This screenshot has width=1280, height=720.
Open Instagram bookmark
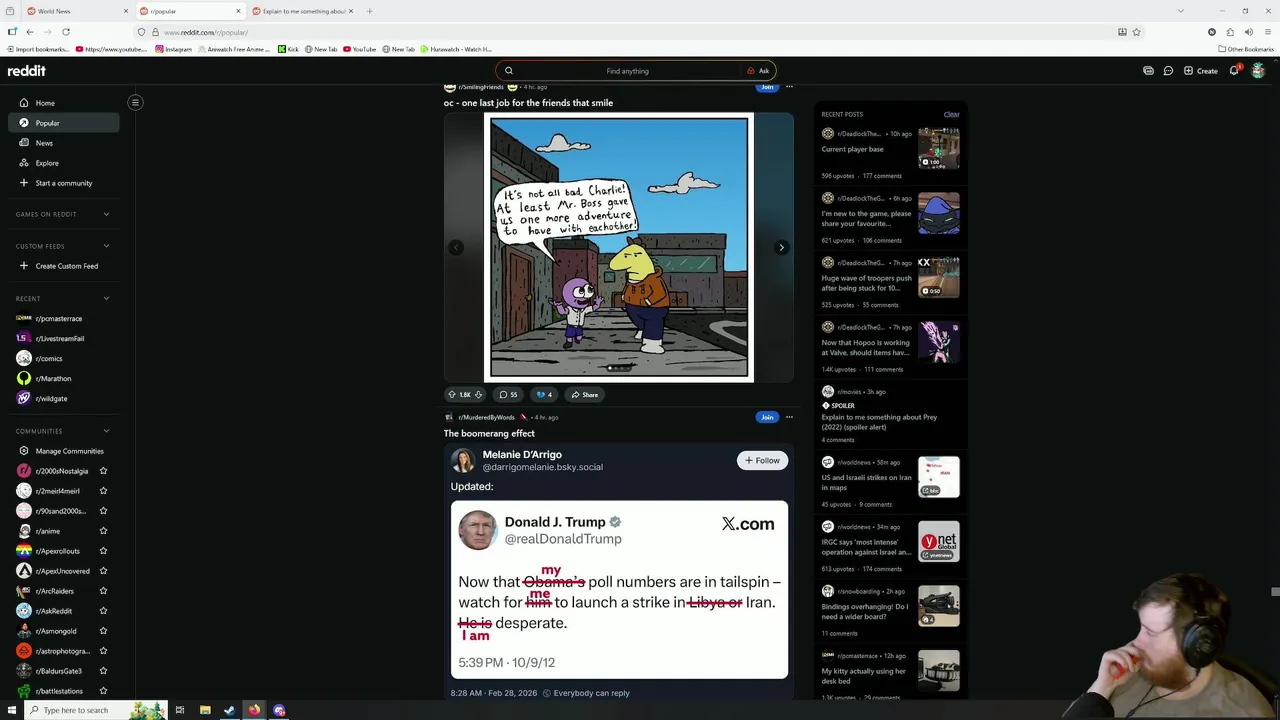coord(173,49)
